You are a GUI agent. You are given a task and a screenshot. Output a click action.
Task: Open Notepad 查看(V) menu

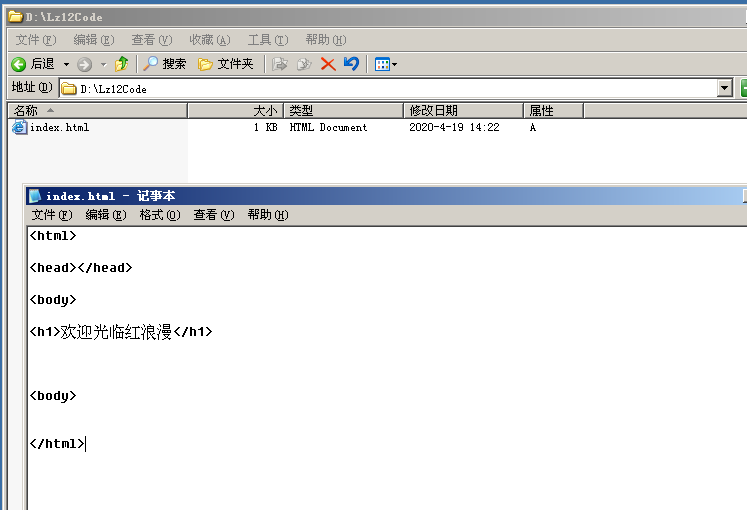(214, 215)
